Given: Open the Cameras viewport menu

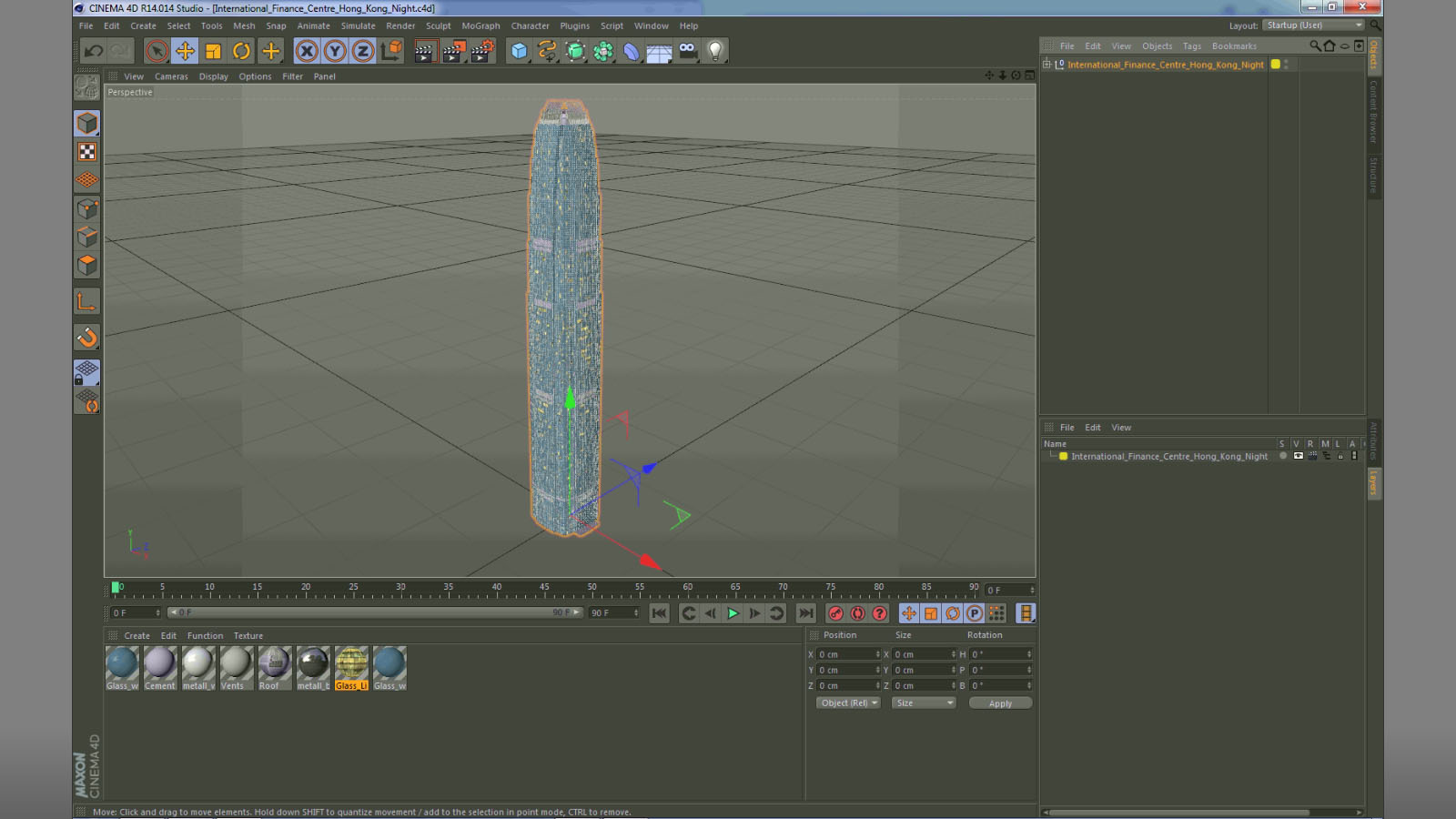Looking at the screenshot, I should 171,76.
